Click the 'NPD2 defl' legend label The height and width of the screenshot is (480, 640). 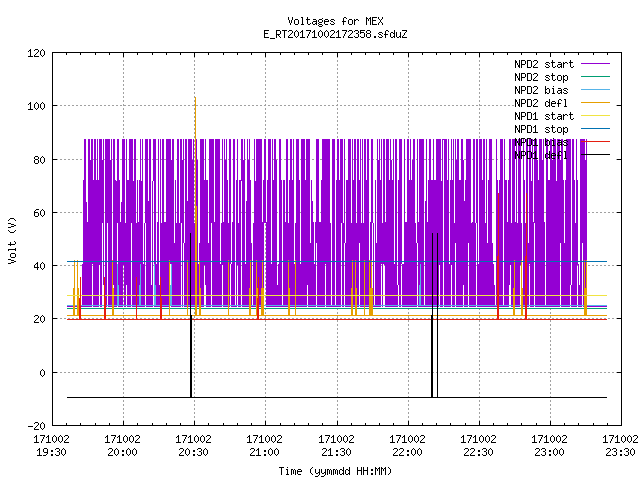click(x=541, y=103)
